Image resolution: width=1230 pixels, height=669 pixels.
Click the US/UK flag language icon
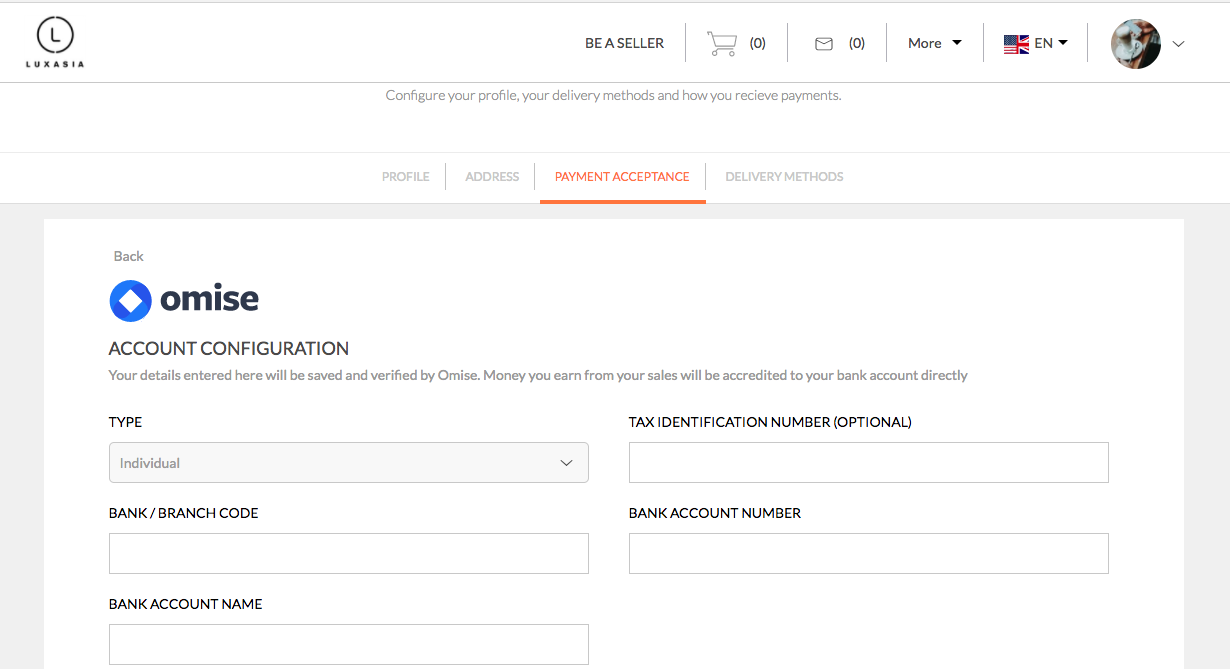pos(1017,43)
